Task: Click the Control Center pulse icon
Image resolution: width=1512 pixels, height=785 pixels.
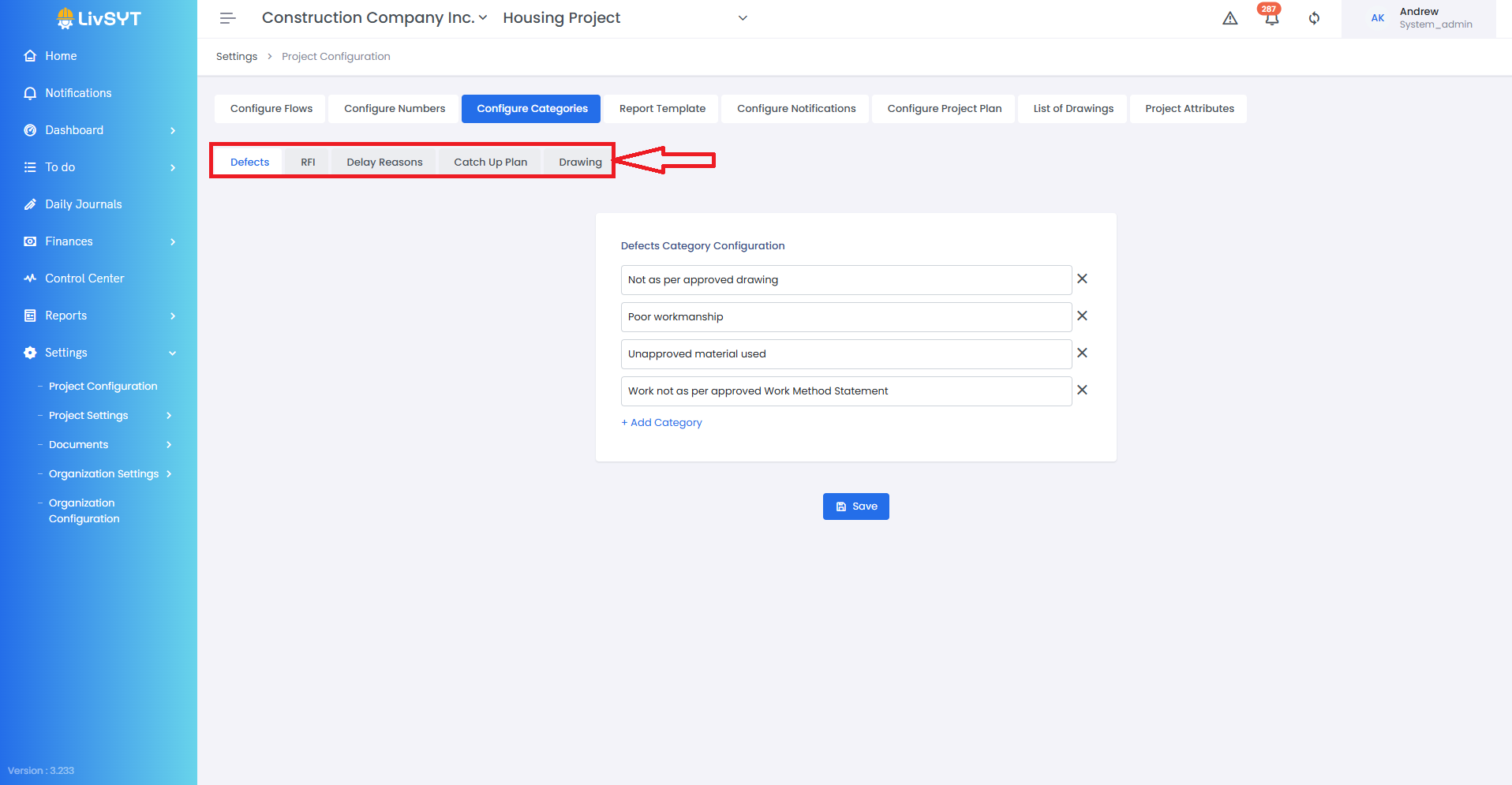Action: pos(30,278)
